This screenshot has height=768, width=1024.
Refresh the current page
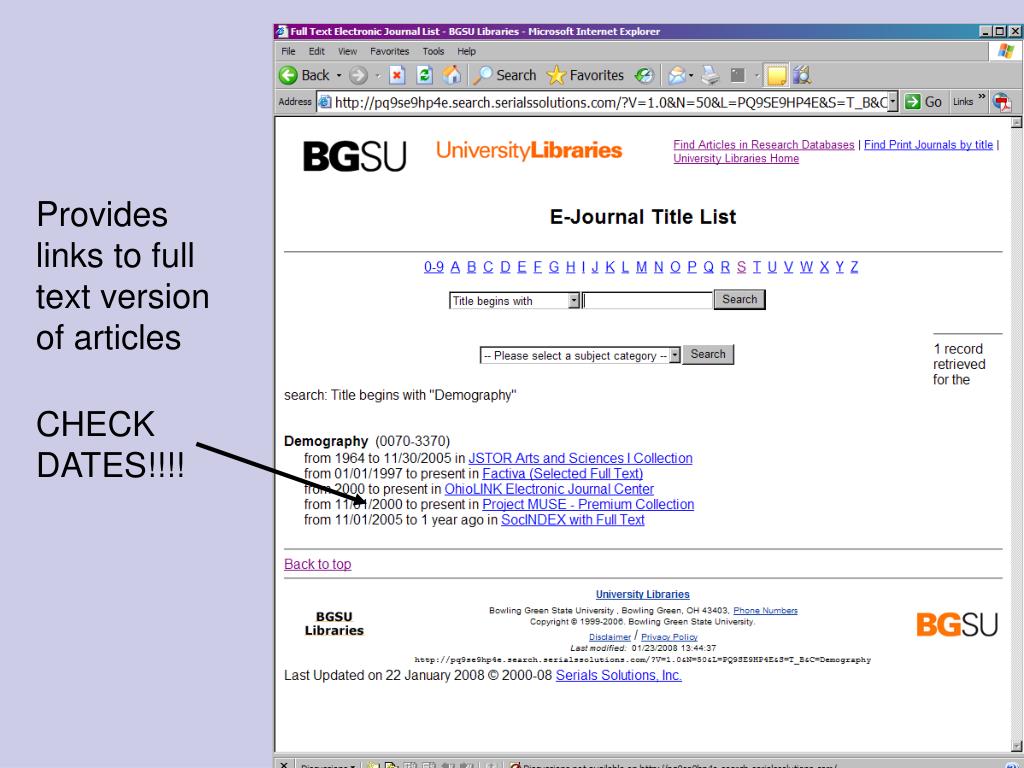(x=424, y=76)
